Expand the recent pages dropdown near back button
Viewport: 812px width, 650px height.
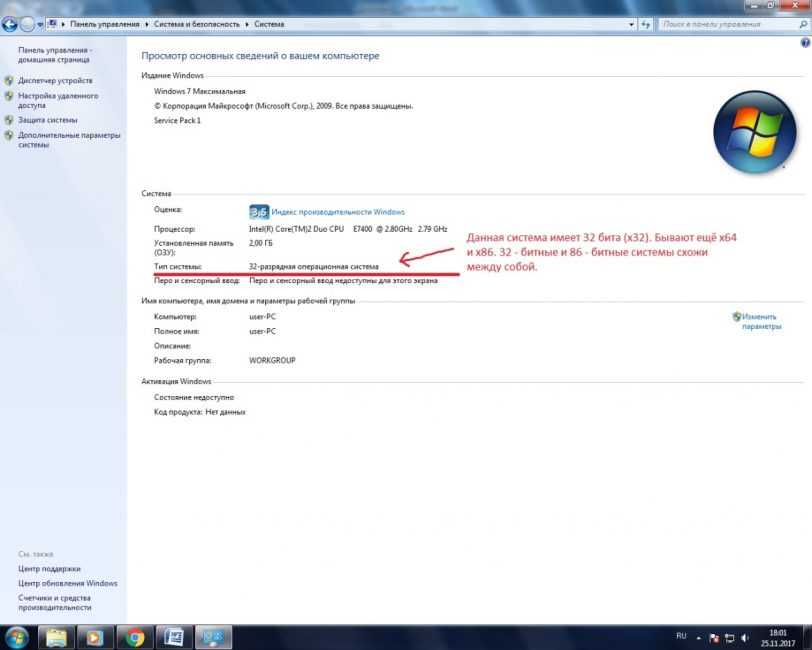coord(40,22)
